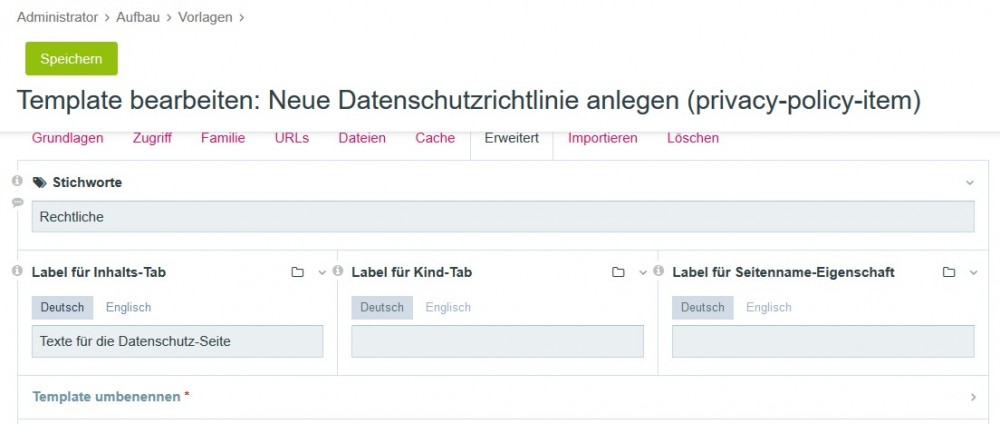This screenshot has width=1000, height=424.
Task: Open Vorlagen breadcrumb link
Action: [x=205, y=17]
